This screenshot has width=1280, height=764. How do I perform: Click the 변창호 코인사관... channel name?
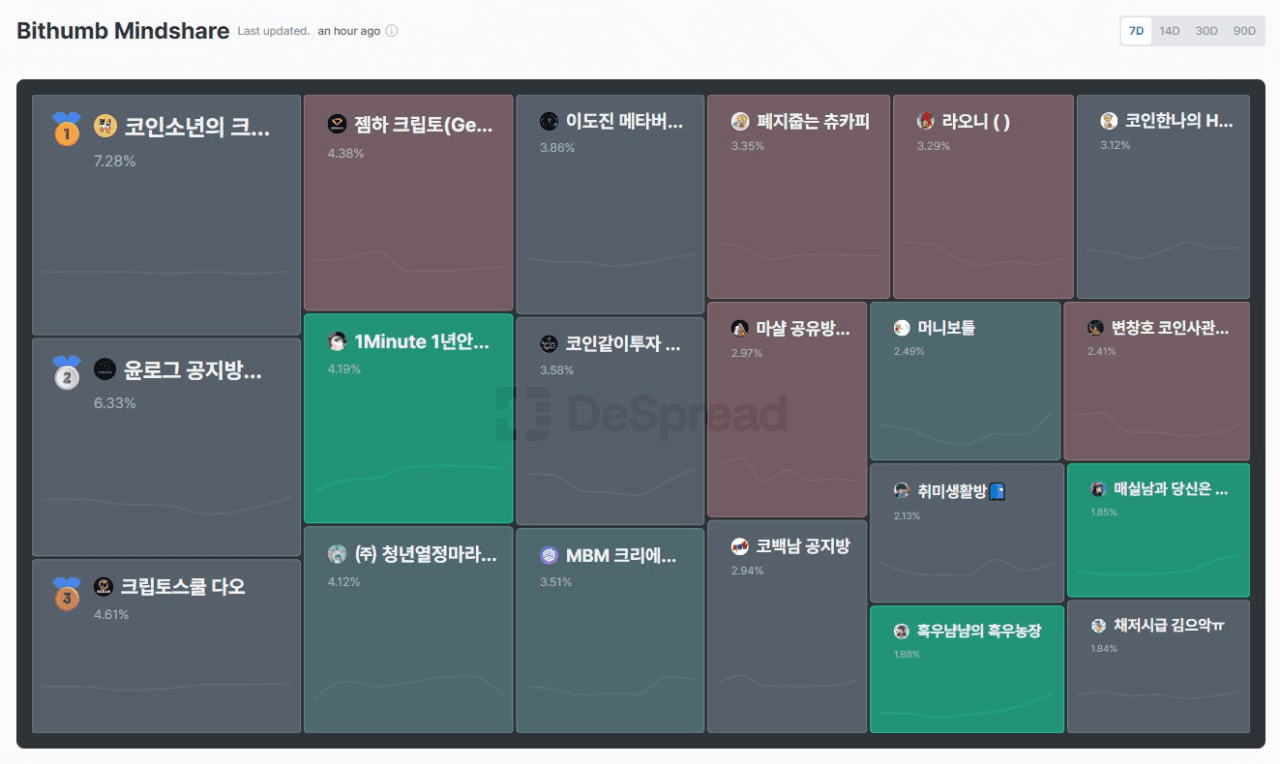tap(1170, 328)
